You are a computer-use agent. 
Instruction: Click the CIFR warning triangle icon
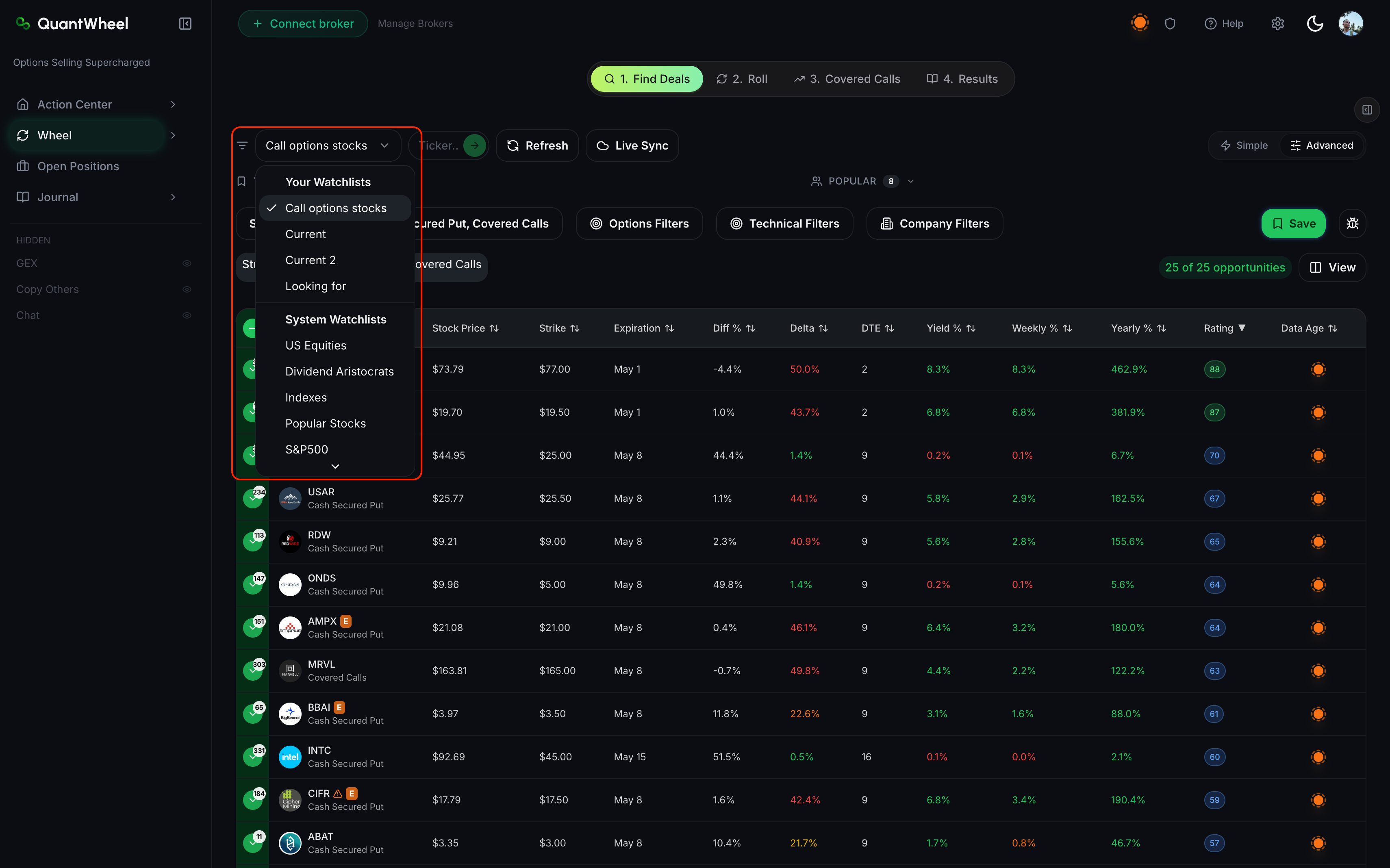338,793
